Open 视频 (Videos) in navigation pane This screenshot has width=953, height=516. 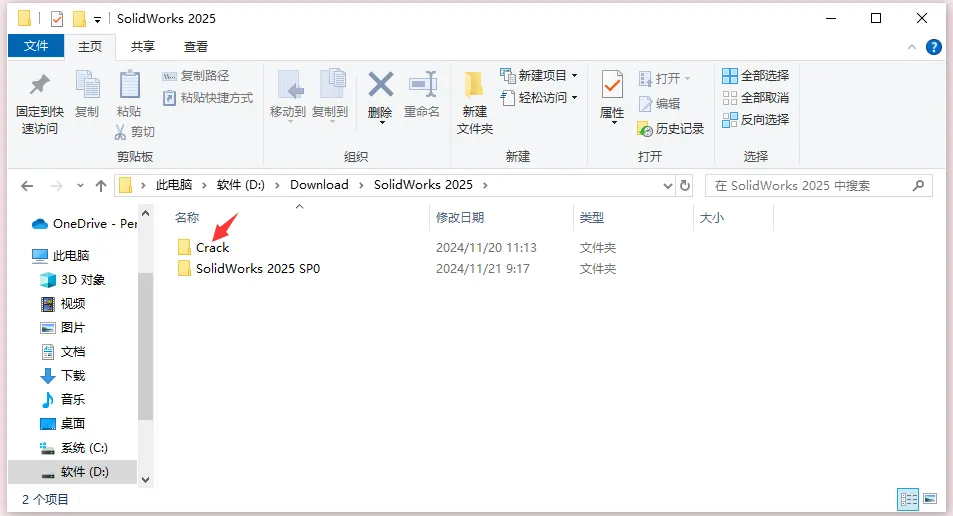point(63,303)
